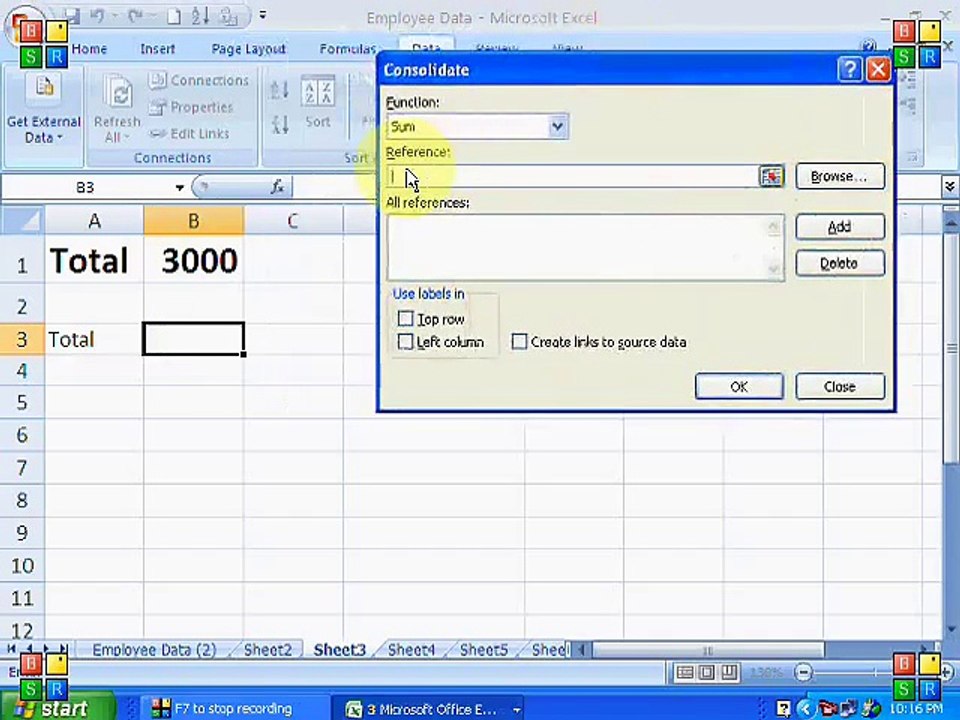Click in the Reference input field

click(572, 176)
